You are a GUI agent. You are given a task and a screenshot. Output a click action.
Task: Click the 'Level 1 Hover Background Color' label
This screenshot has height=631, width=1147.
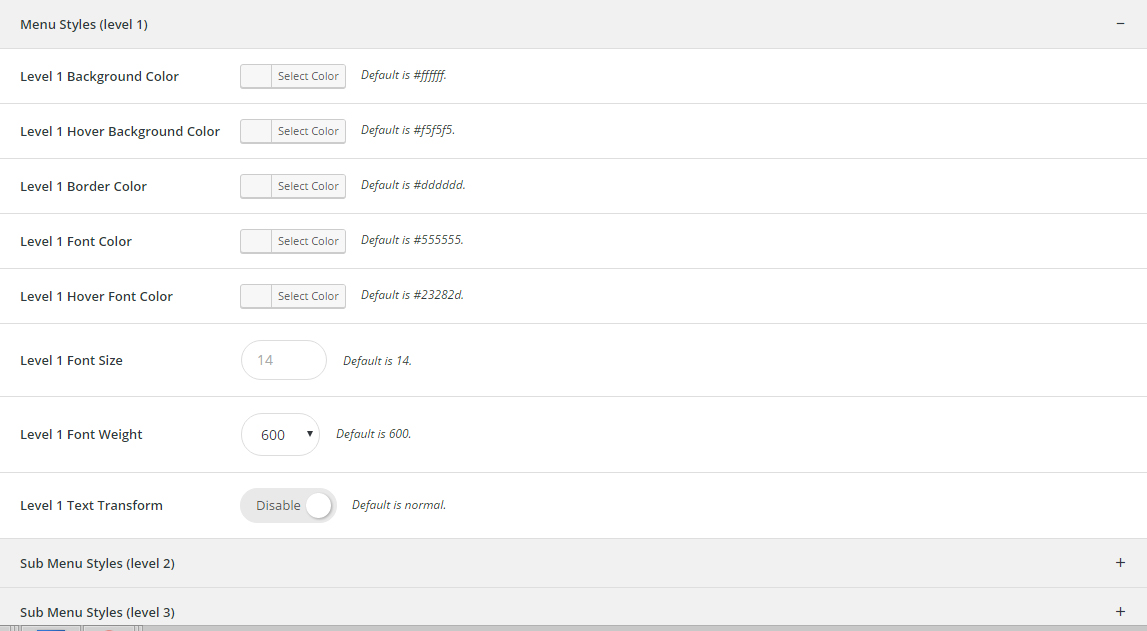coord(120,132)
